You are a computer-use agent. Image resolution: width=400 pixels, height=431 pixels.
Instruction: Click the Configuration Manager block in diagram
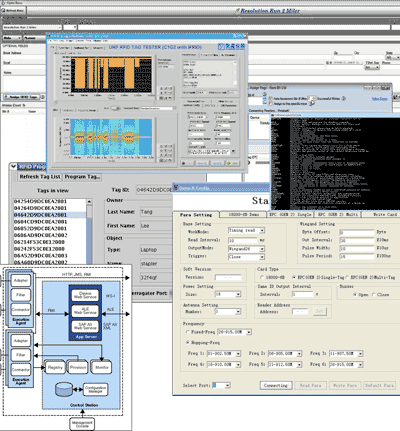click(95, 389)
